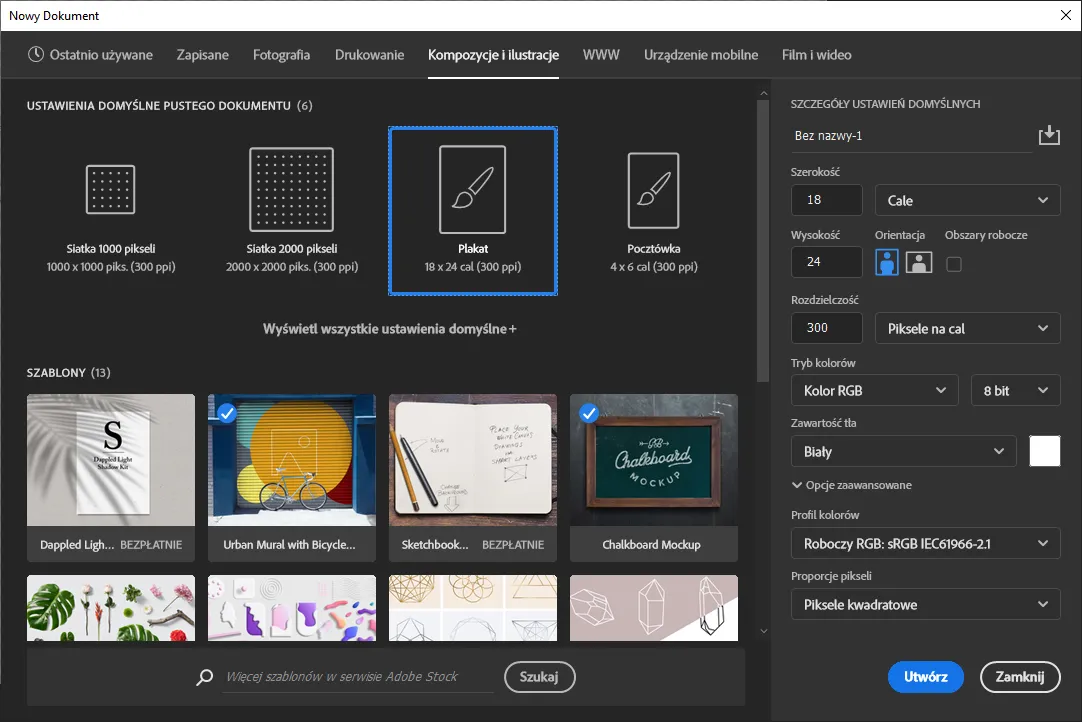Viewport: 1082px width, 722px height.
Task: Open the Tryb kolorów dropdown showing Kolor RGB
Action: pyautogui.click(x=874, y=390)
